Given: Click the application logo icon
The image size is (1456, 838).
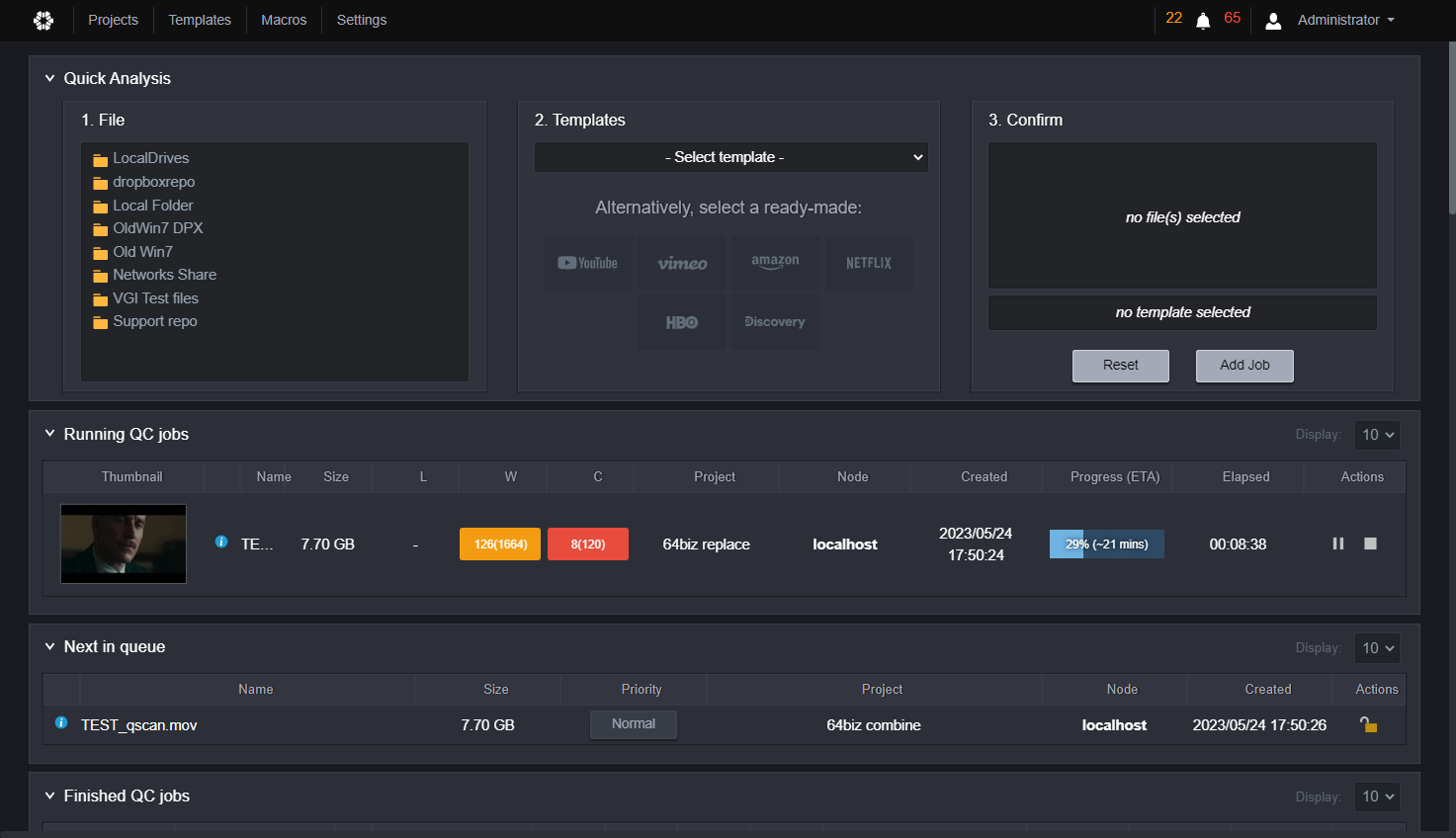Looking at the screenshot, I should 43,20.
